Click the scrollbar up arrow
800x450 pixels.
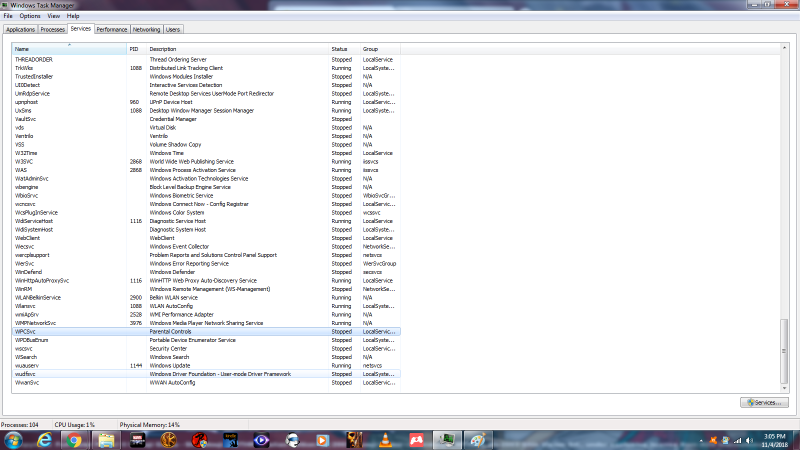[x=784, y=47]
